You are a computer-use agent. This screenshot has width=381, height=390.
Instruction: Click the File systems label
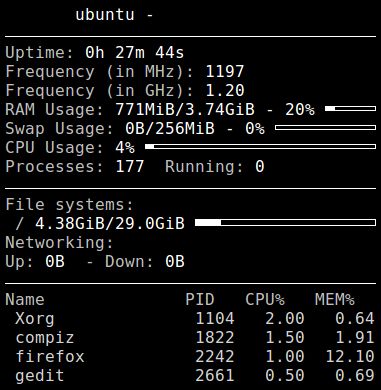[69, 205]
